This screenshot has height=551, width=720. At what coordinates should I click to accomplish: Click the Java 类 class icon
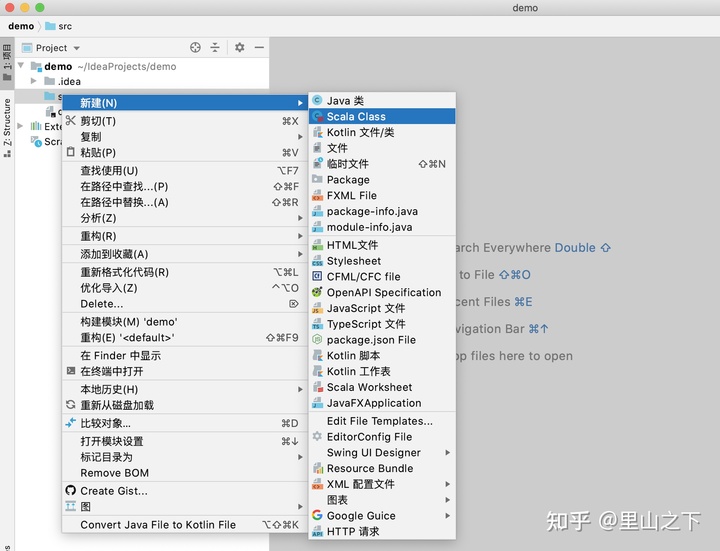pos(317,100)
